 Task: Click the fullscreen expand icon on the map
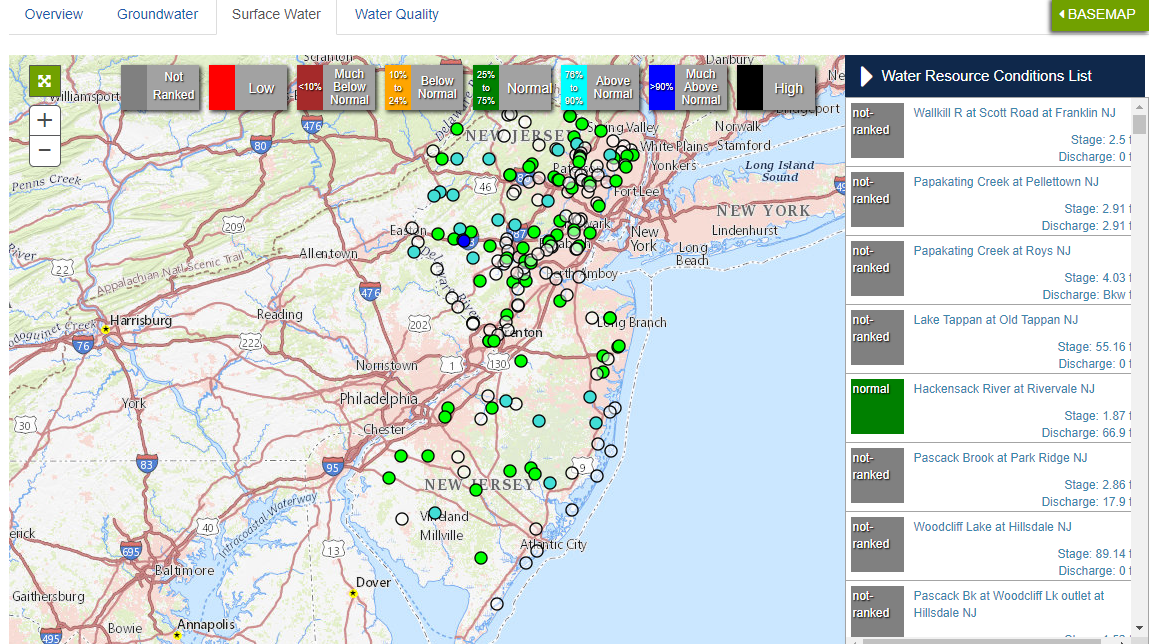(43, 80)
